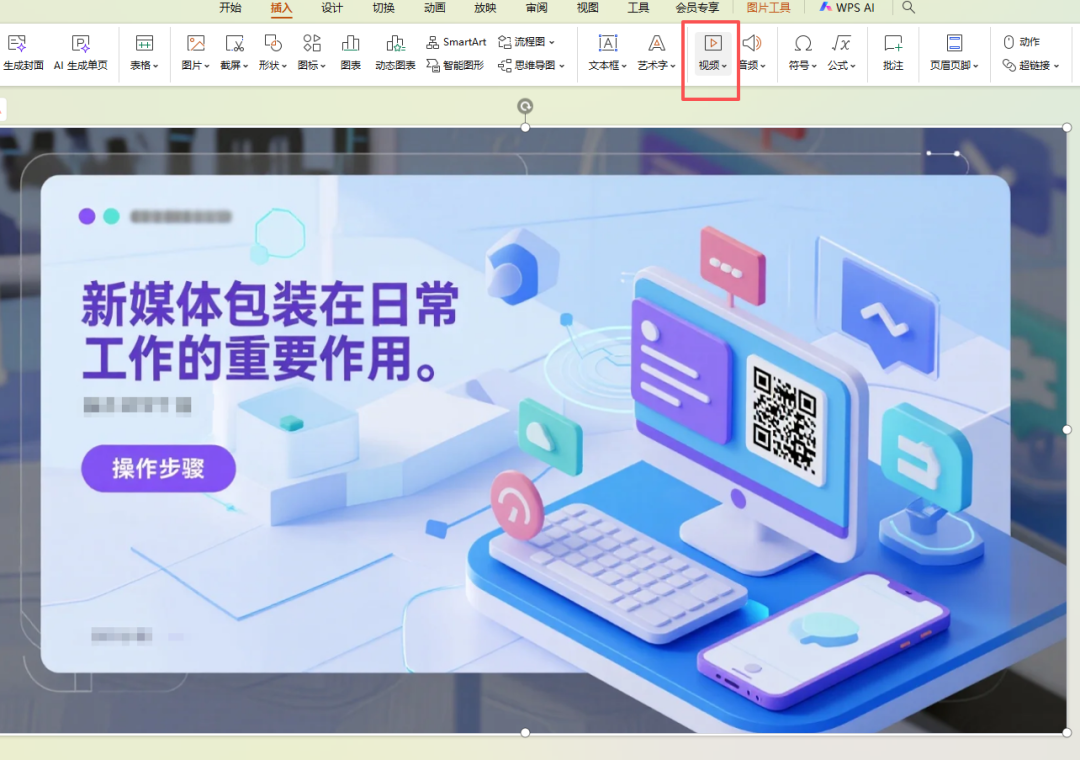Image resolution: width=1080 pixels, height=760 pixels.
Task: Open the 动画 (Animation) tab
Action: (434, 8)
